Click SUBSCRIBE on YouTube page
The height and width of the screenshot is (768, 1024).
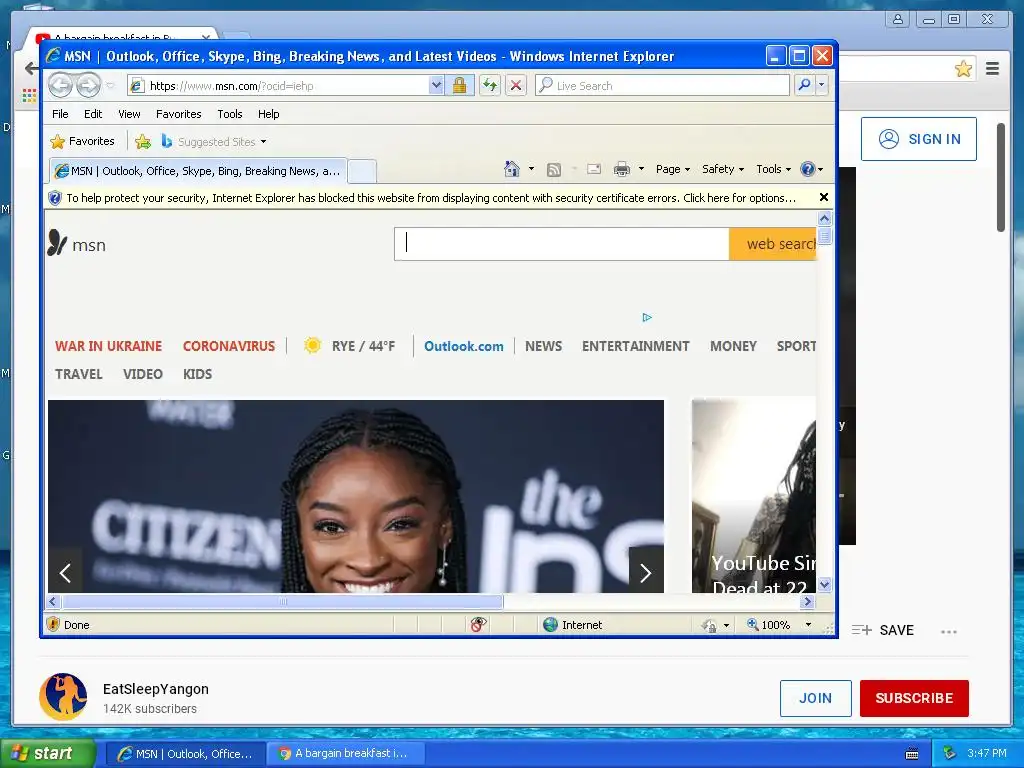pos(914,698)
